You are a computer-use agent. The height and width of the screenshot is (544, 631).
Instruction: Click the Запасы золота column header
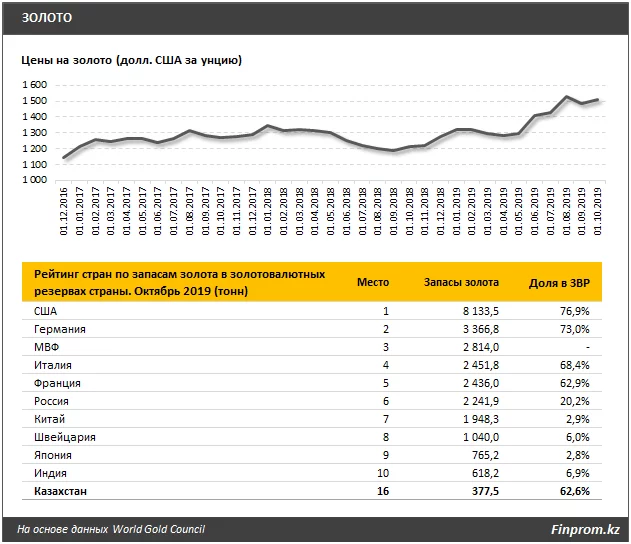click(x=461, y=282)
